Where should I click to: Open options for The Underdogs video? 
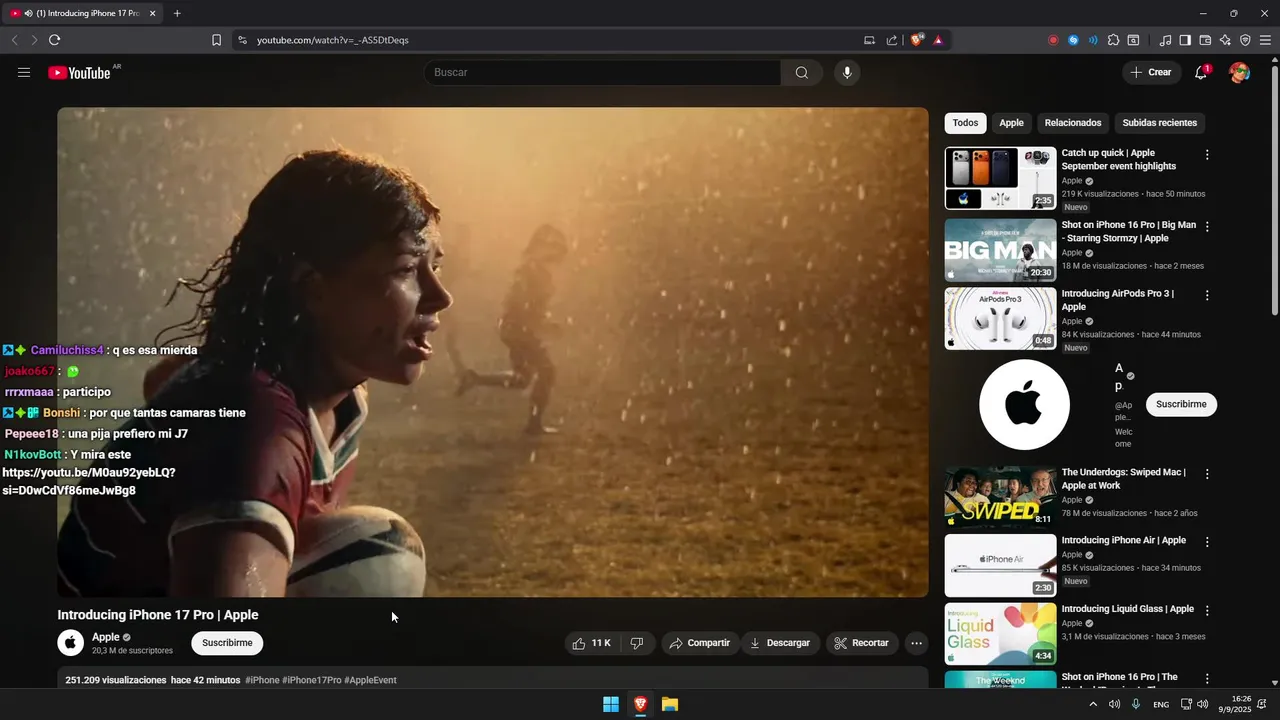(1207, 474)
